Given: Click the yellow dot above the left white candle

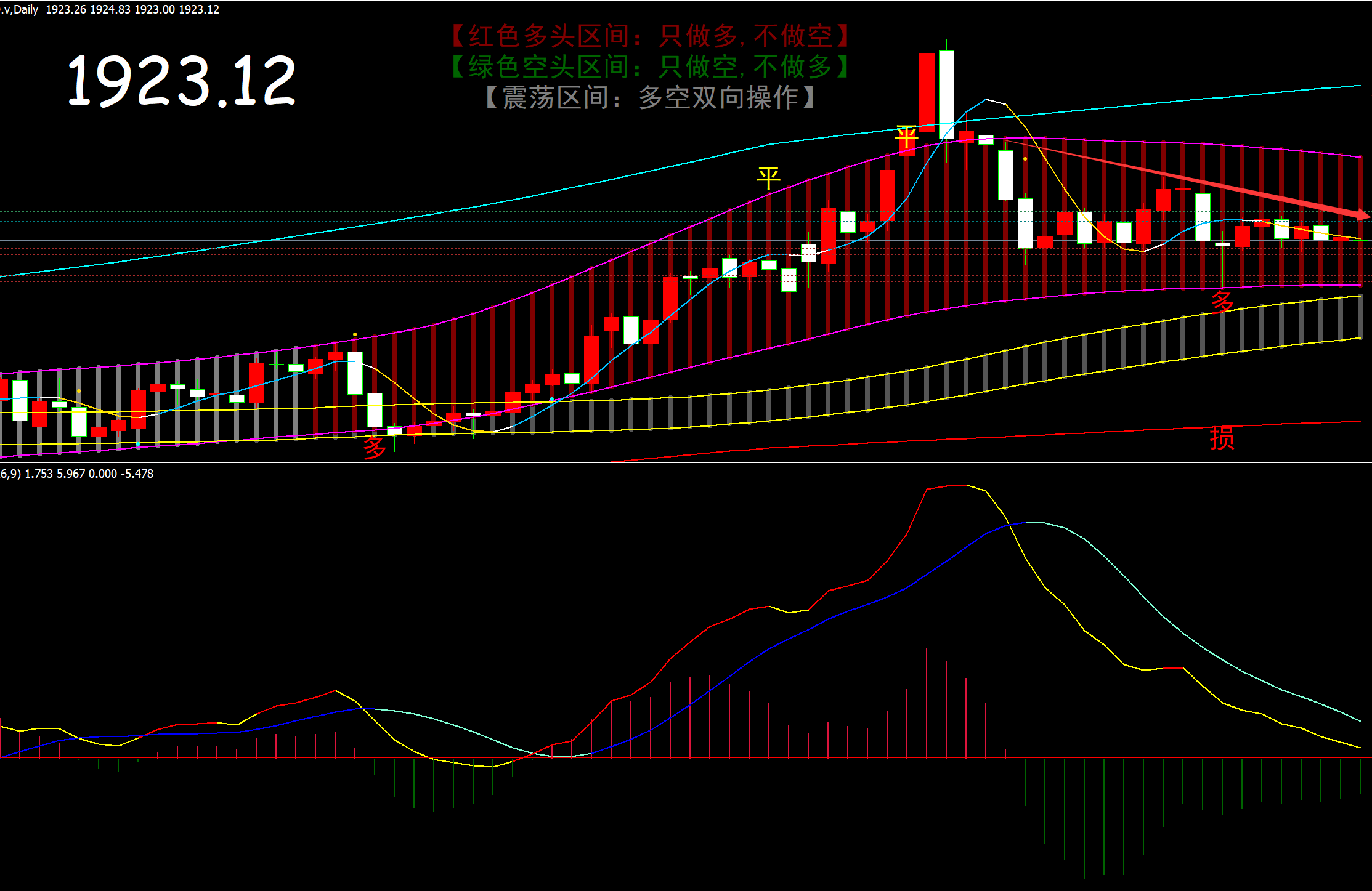Looking at the screenshot, I should [x=355, y=334].
